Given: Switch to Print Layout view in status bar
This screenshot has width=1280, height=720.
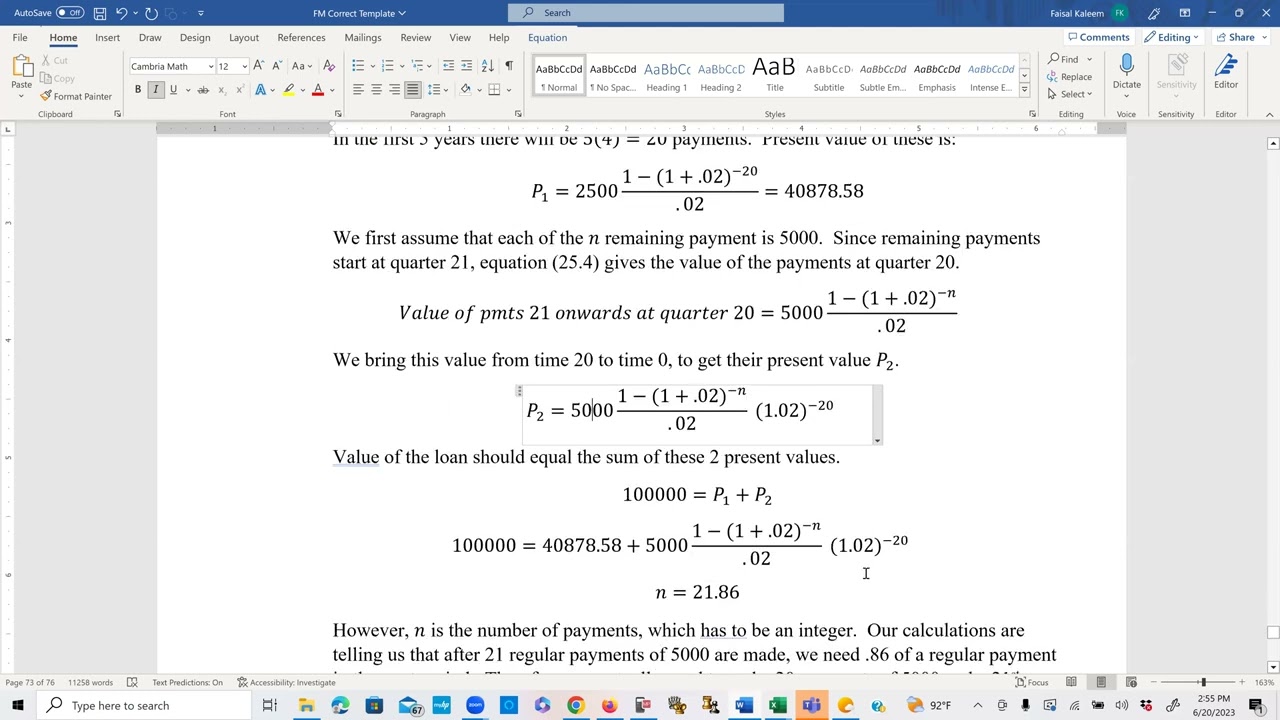Looking at the screenshot, I should click(1101, 682).
